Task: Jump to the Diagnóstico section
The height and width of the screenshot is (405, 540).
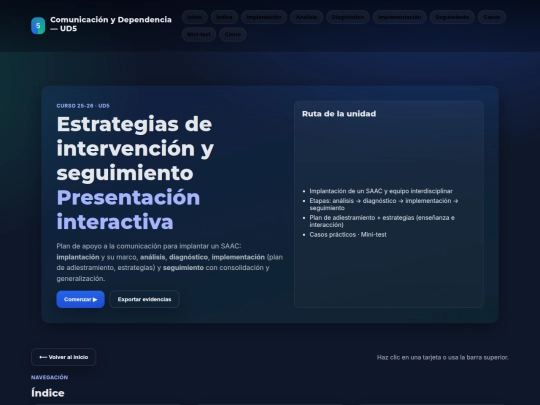Action: (348, 17)
